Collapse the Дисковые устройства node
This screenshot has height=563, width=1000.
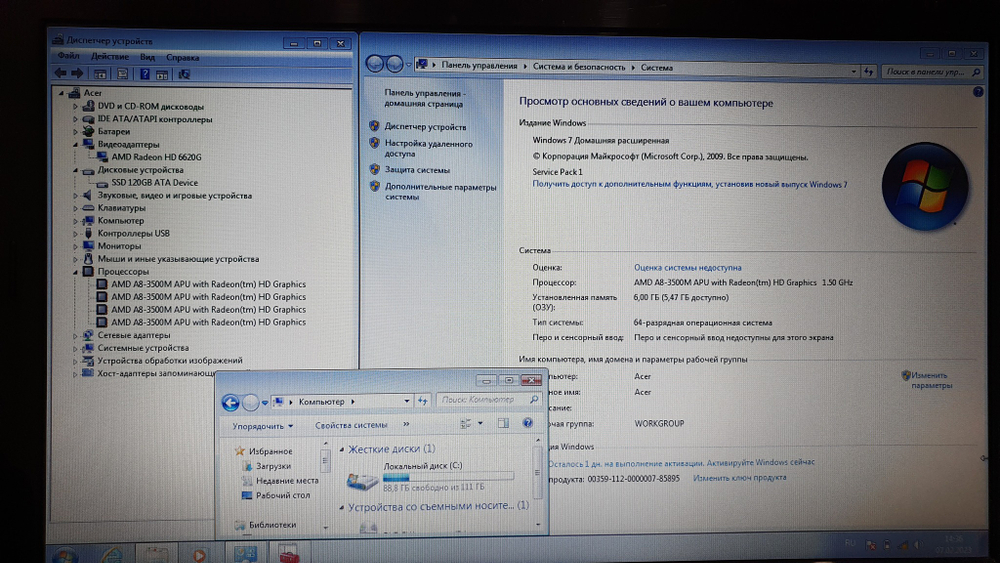click(x=75, y=170)
